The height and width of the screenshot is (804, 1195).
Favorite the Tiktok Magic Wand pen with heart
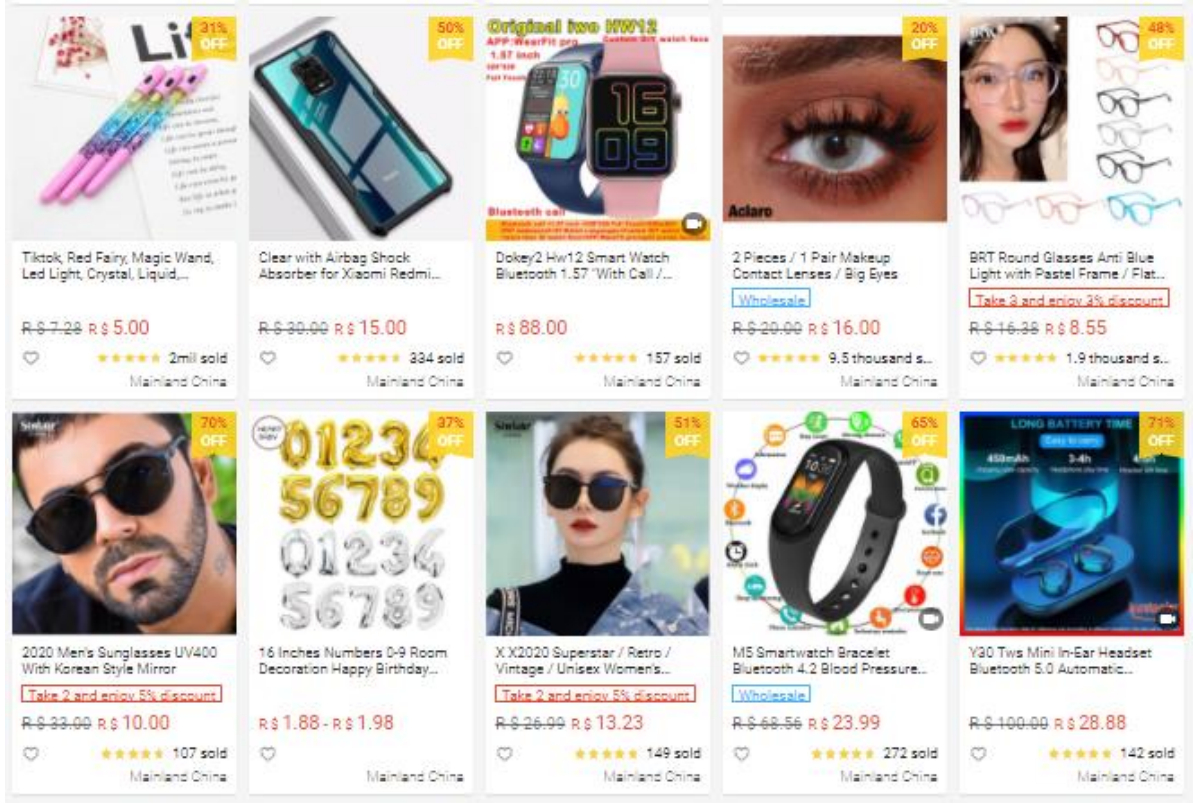pos(31,358)
